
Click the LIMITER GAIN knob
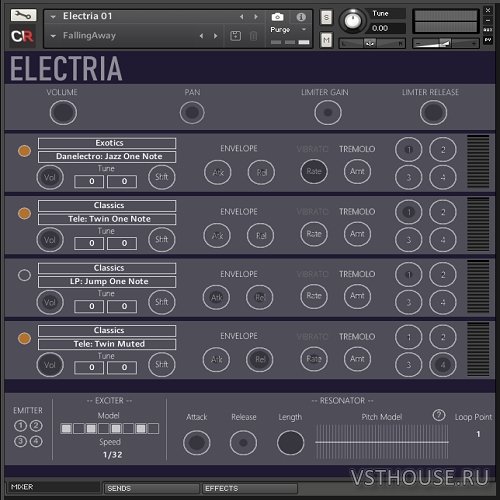coord(328,113)
